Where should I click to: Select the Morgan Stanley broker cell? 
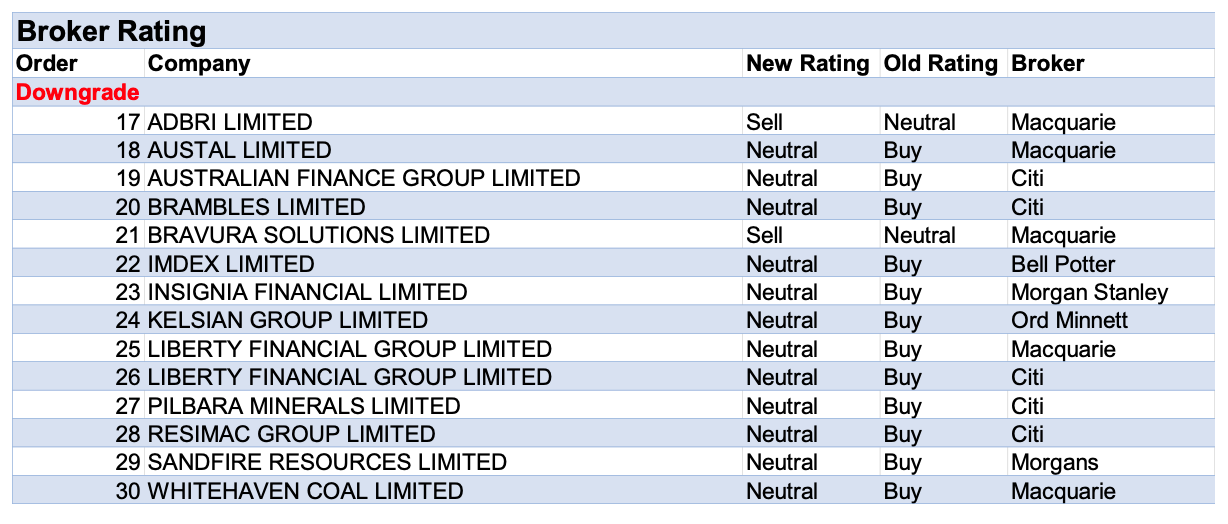tap(1089, 293)
